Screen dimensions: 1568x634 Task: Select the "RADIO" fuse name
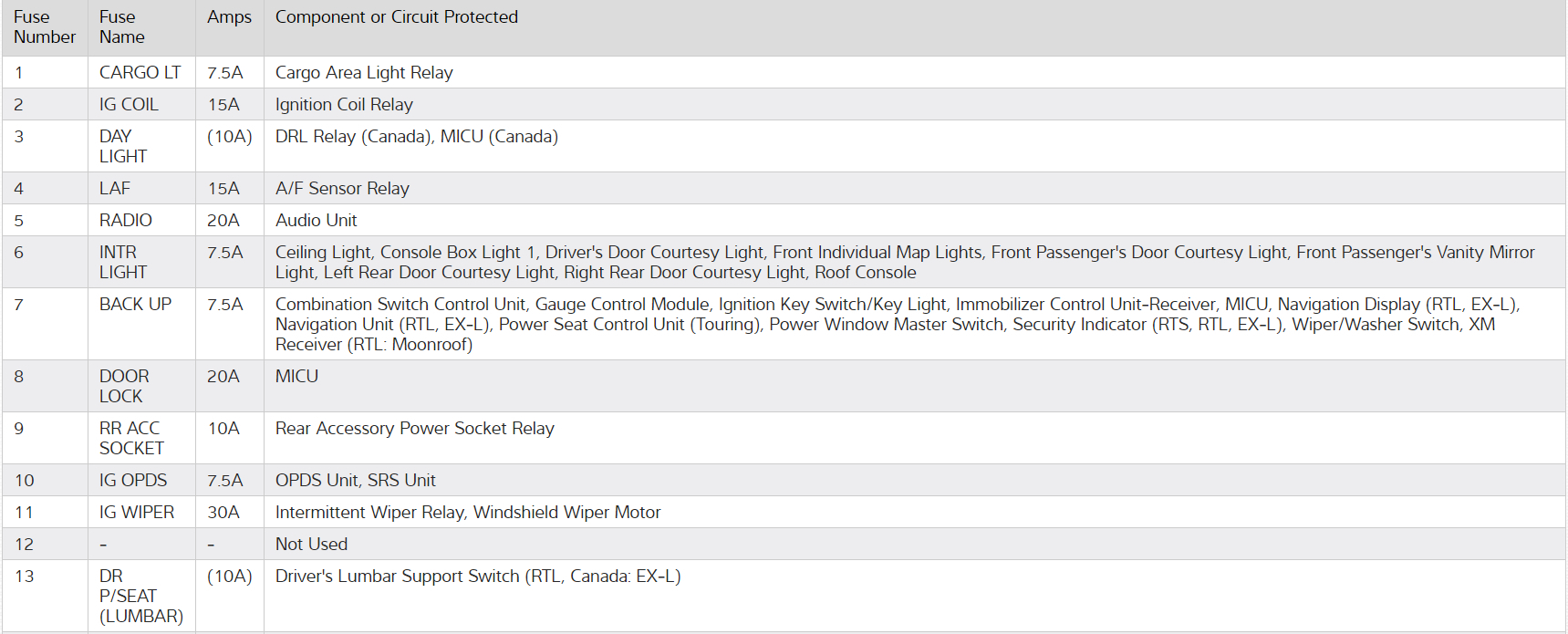click(x=125, y=221)
